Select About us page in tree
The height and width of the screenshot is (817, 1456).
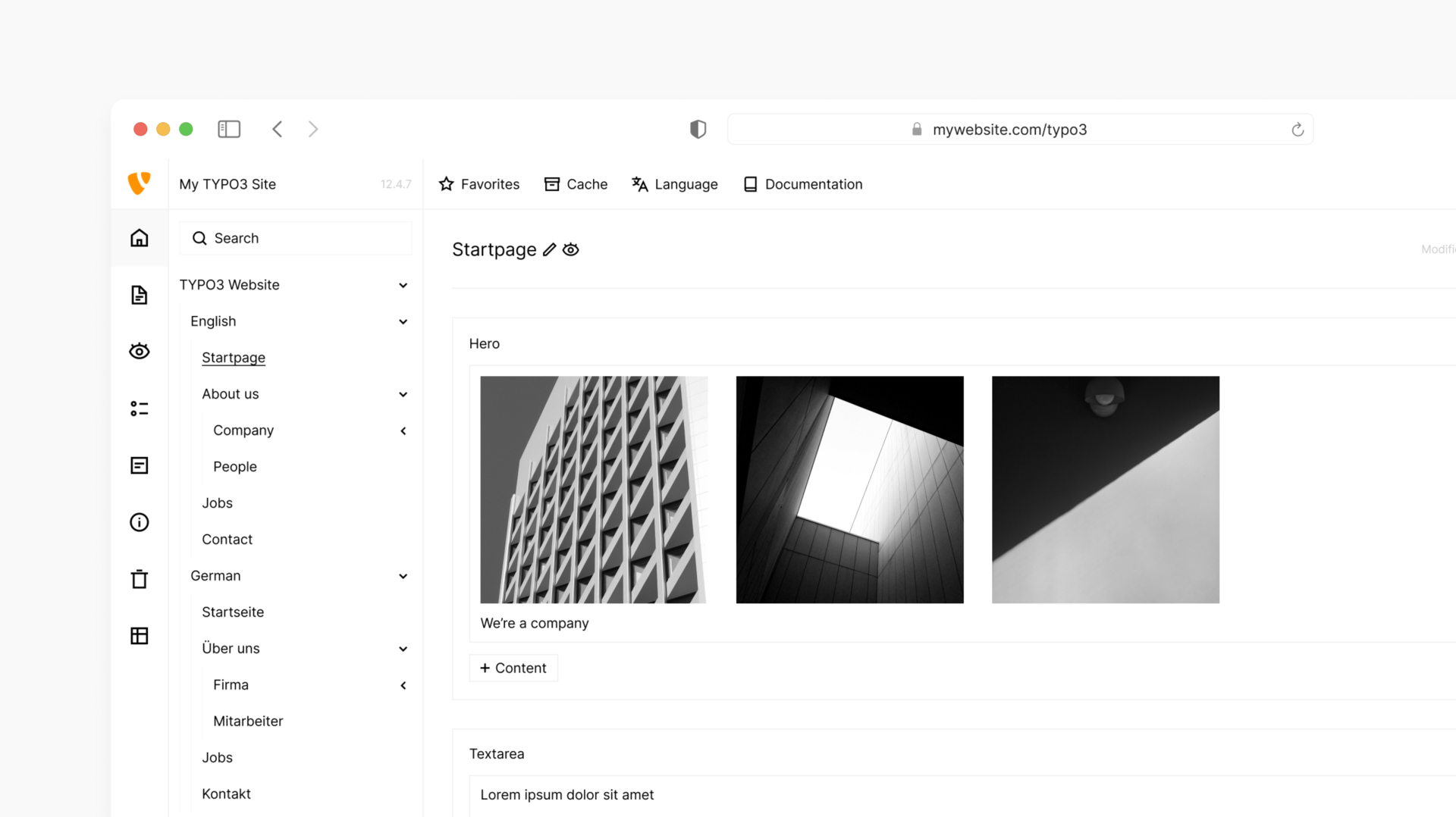click(x=231, y=394)
